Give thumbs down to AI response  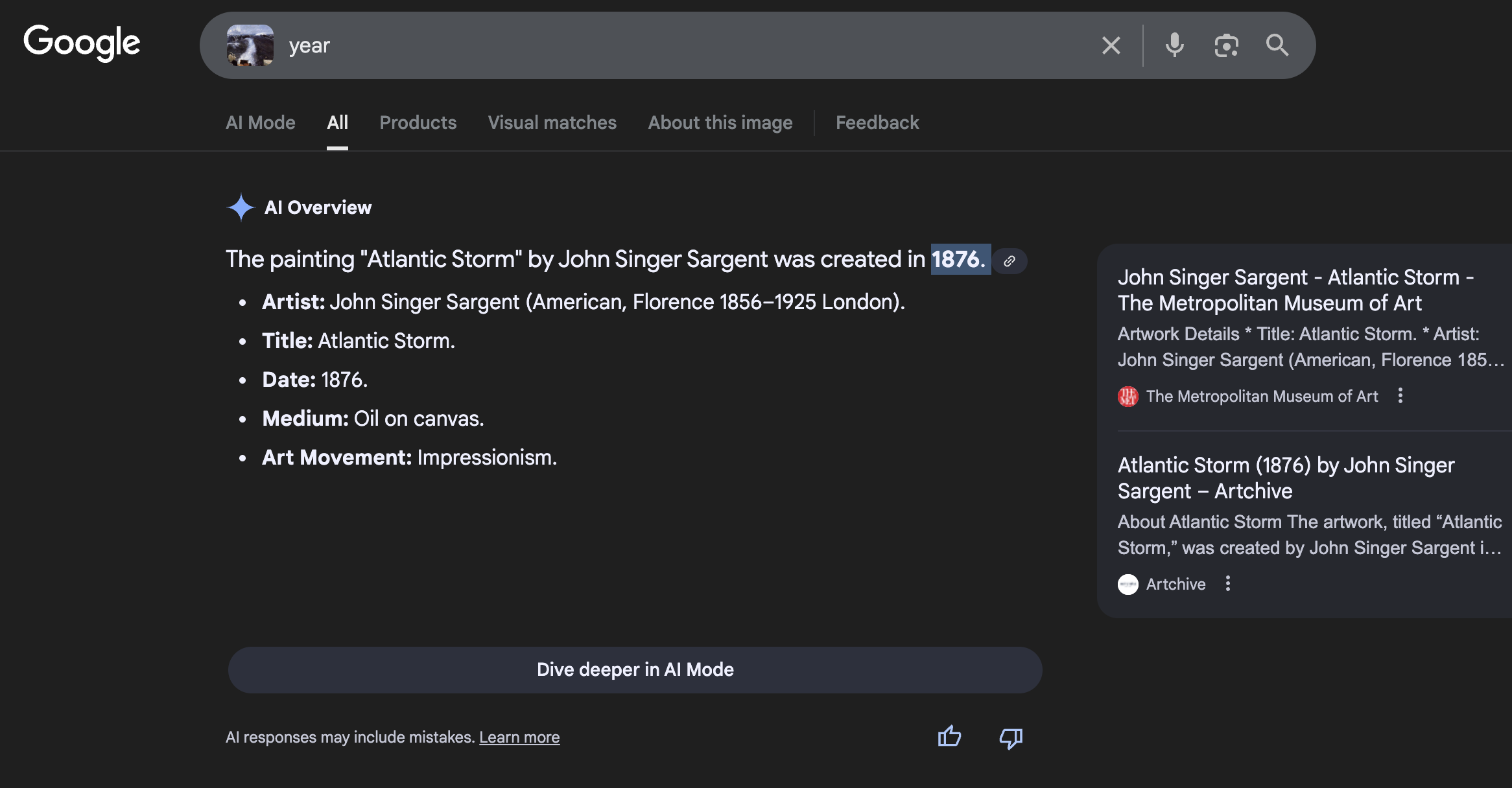coord(1011,738)
